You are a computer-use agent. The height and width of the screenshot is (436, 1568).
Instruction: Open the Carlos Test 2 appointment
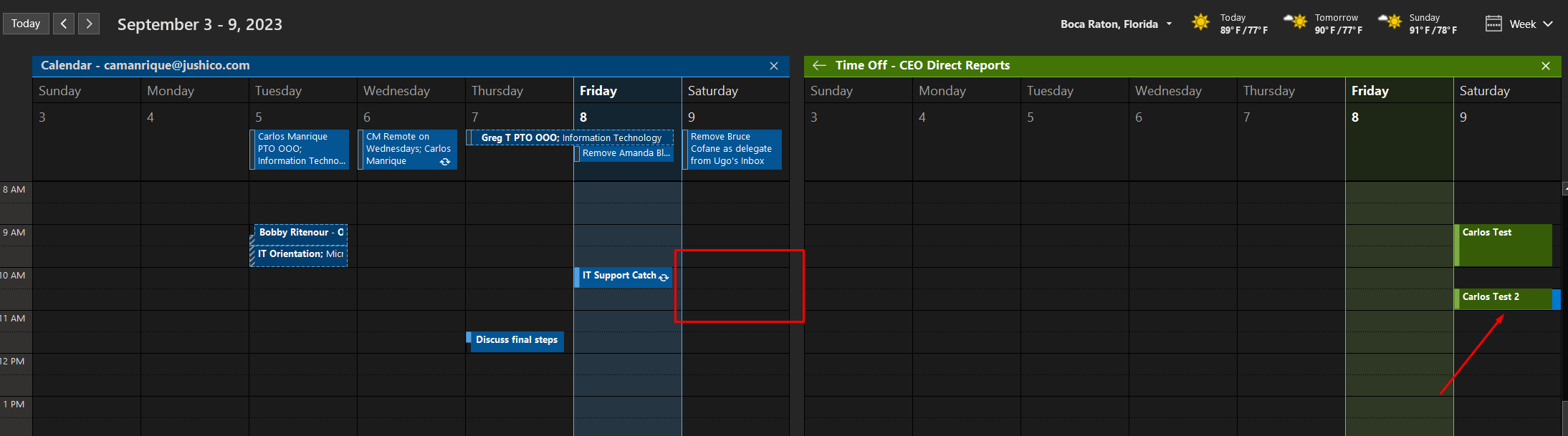(x=1502, y=298)
